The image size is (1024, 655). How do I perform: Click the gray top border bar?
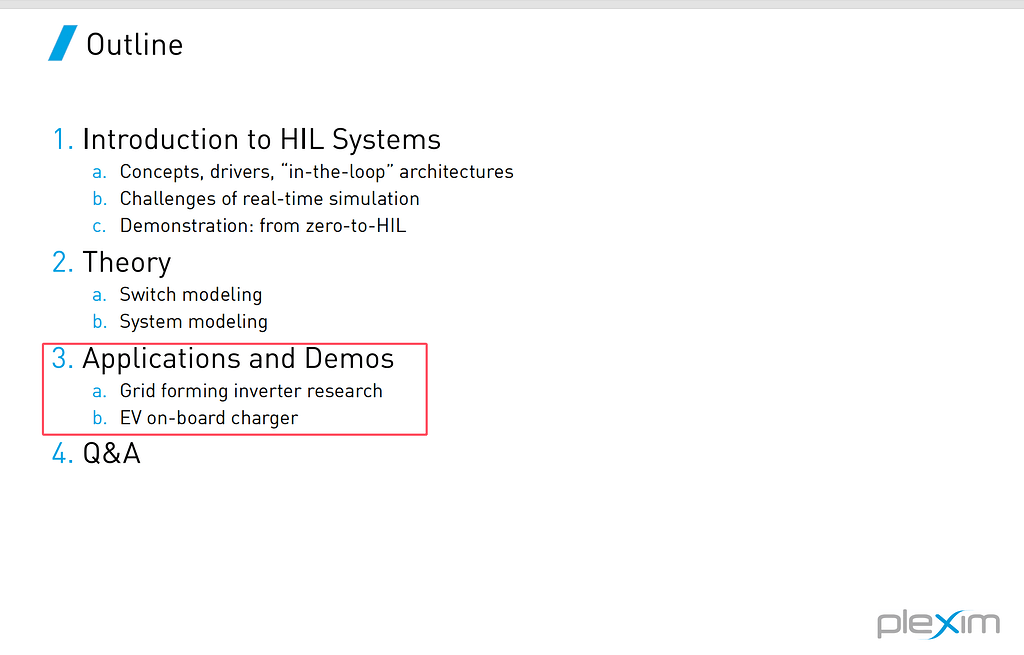512,4
